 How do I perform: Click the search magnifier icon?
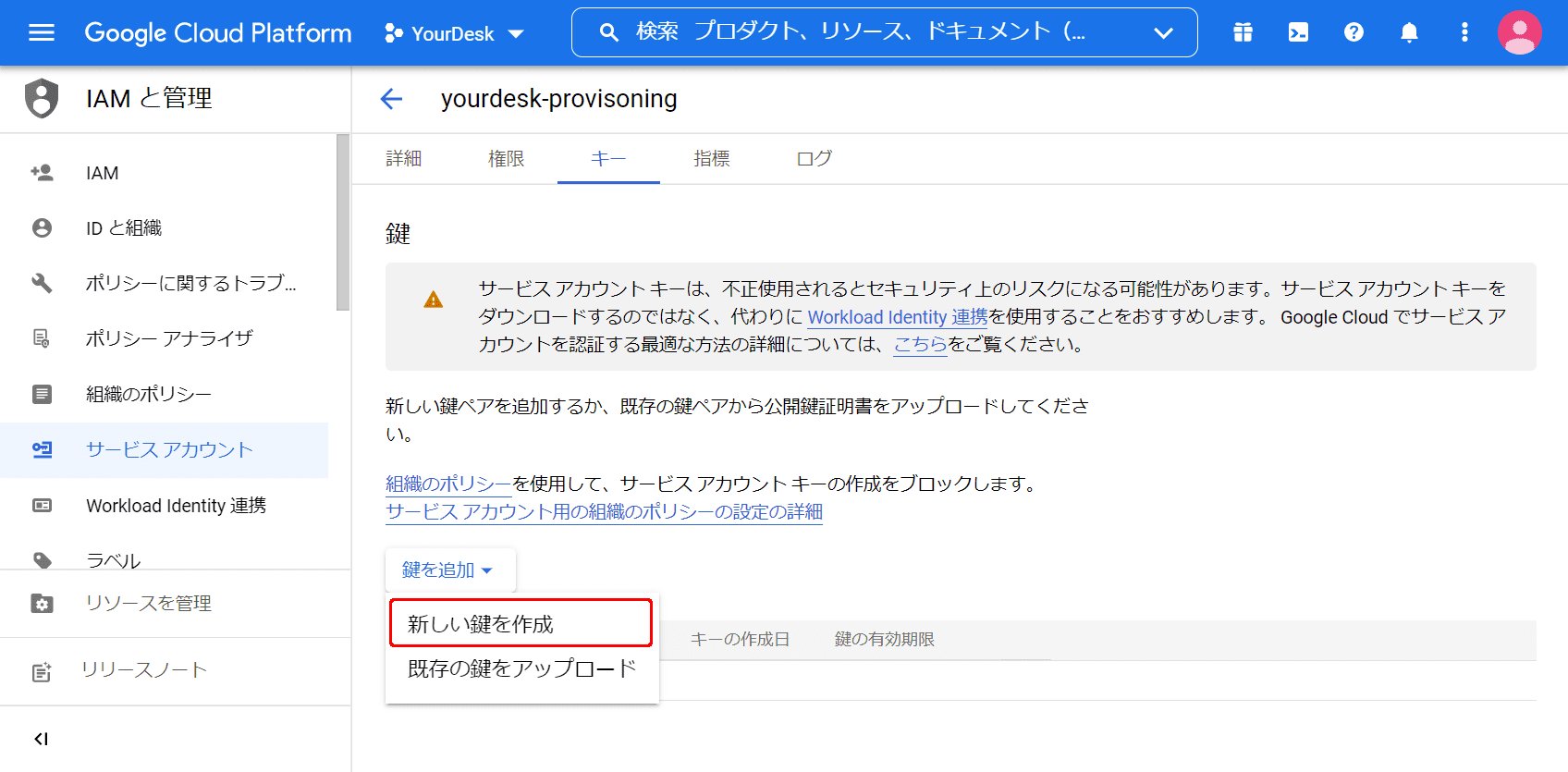pos(608,32)
